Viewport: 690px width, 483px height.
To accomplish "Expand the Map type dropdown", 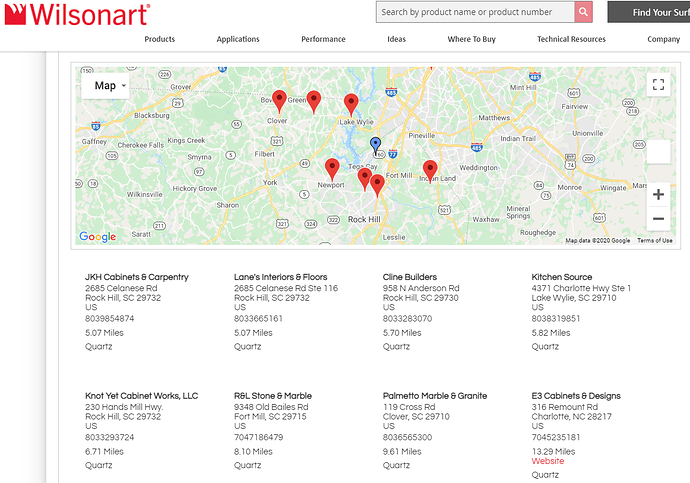I will click(x=106, y=85).
